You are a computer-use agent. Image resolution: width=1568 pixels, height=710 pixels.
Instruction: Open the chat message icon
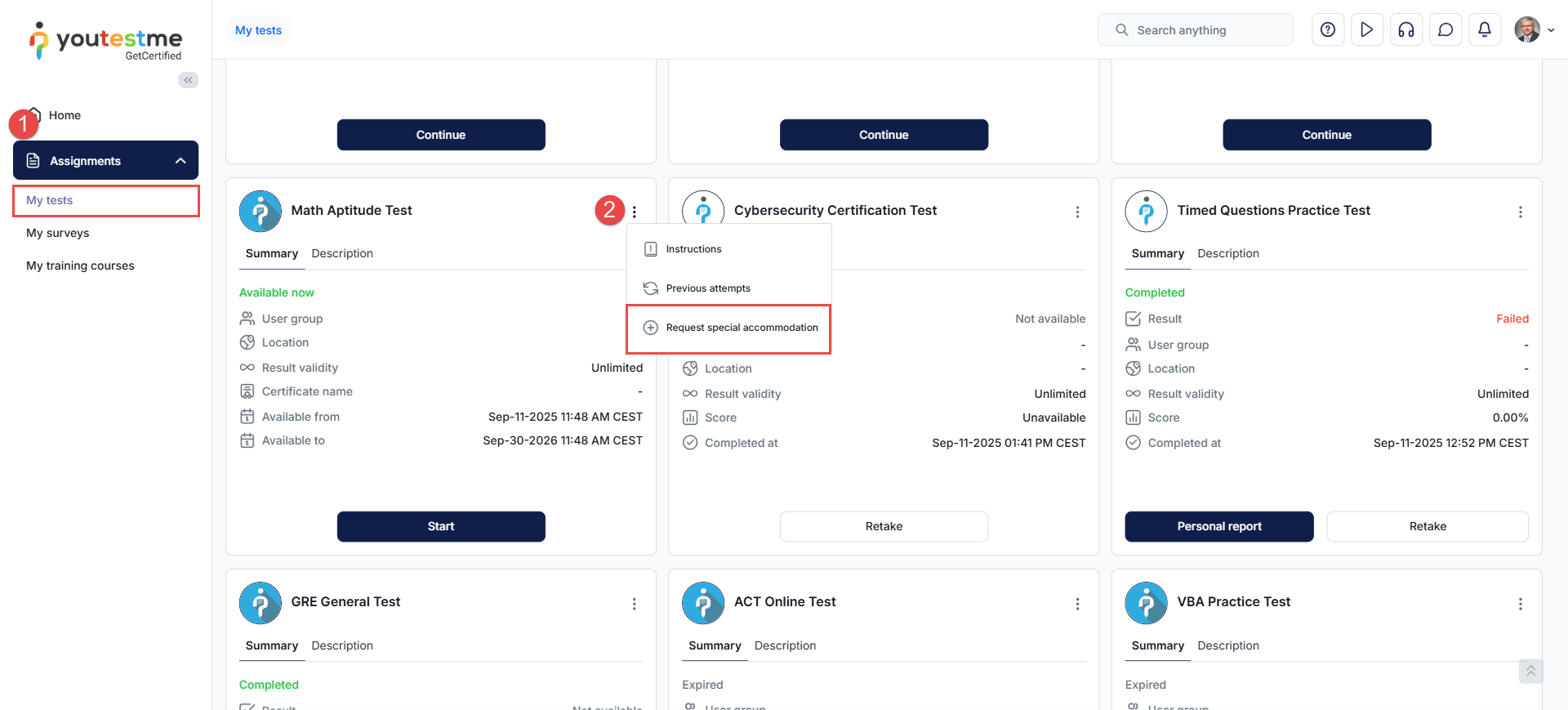click(1445, 30)
